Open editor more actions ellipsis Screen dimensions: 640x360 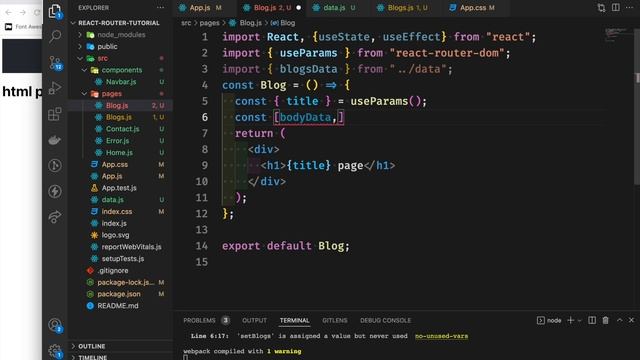(629, 7)
